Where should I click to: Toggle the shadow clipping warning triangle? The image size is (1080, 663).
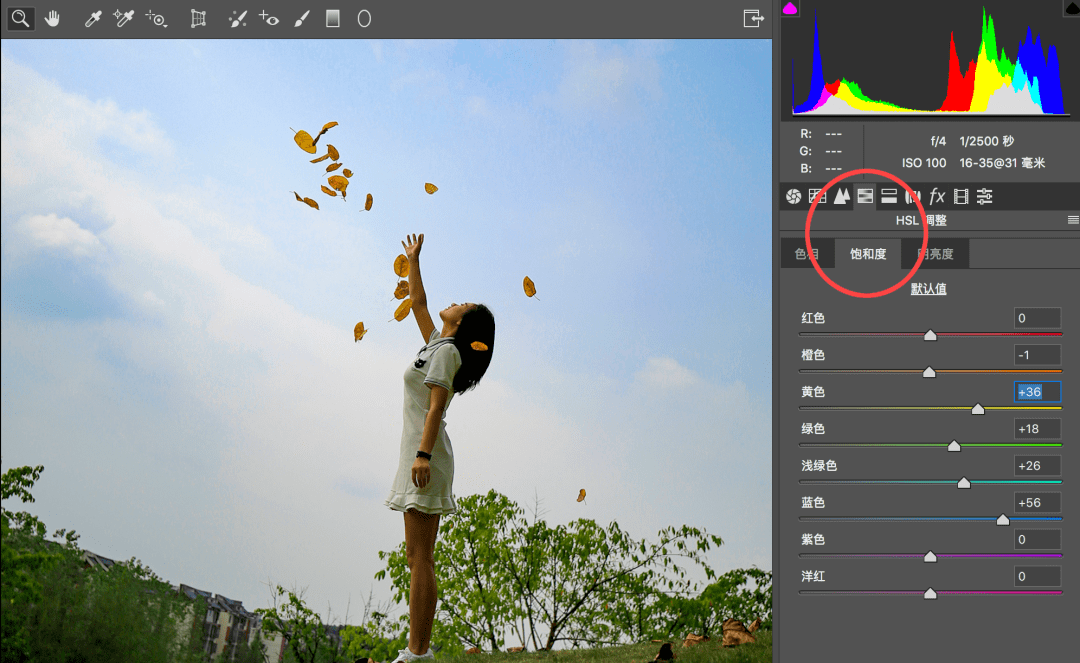coord(790,8)
